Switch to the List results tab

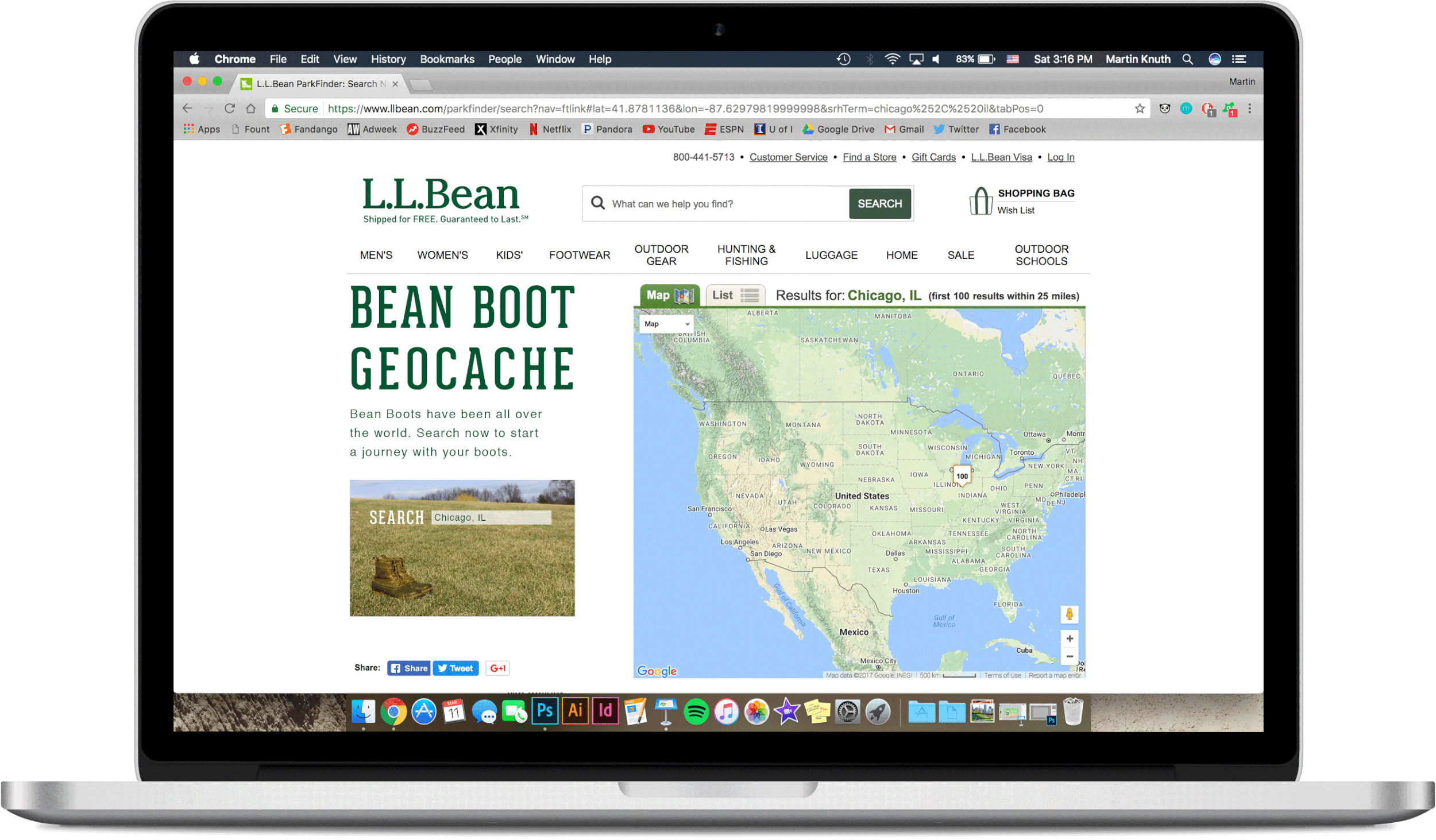coord(735,295)
